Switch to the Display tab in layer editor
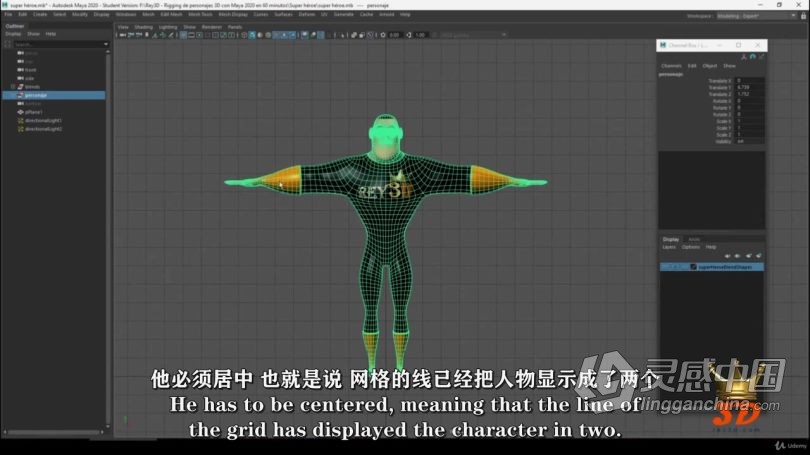Image resolution: width=810 pixels, height=455 pixels. pyautogui.click(x=671, y=240)
